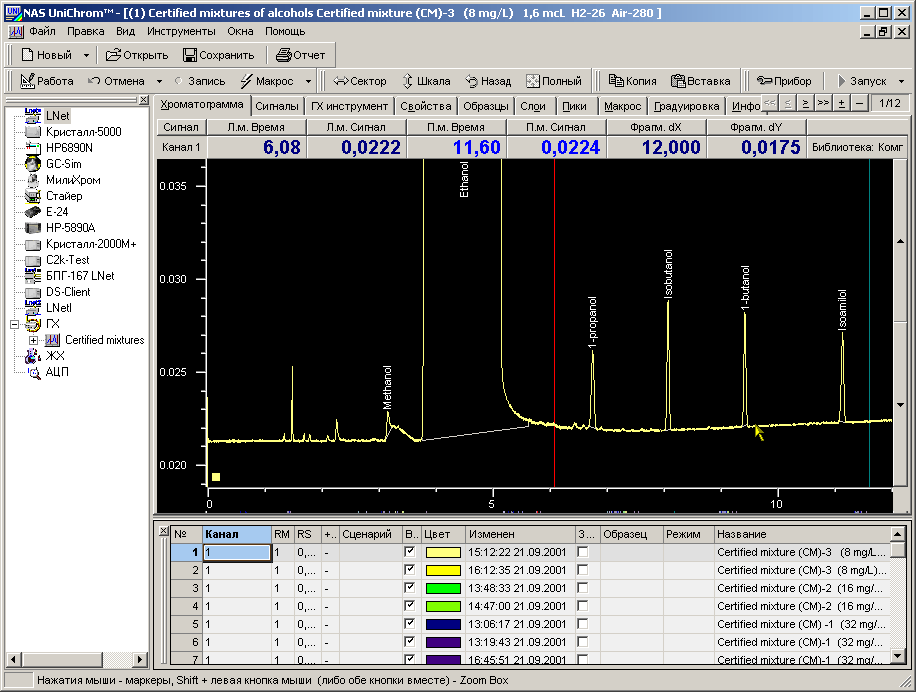The image size is (916, 692).
Task: Toggle visibility checkbox for layer row 4
Action: (410, 606)
